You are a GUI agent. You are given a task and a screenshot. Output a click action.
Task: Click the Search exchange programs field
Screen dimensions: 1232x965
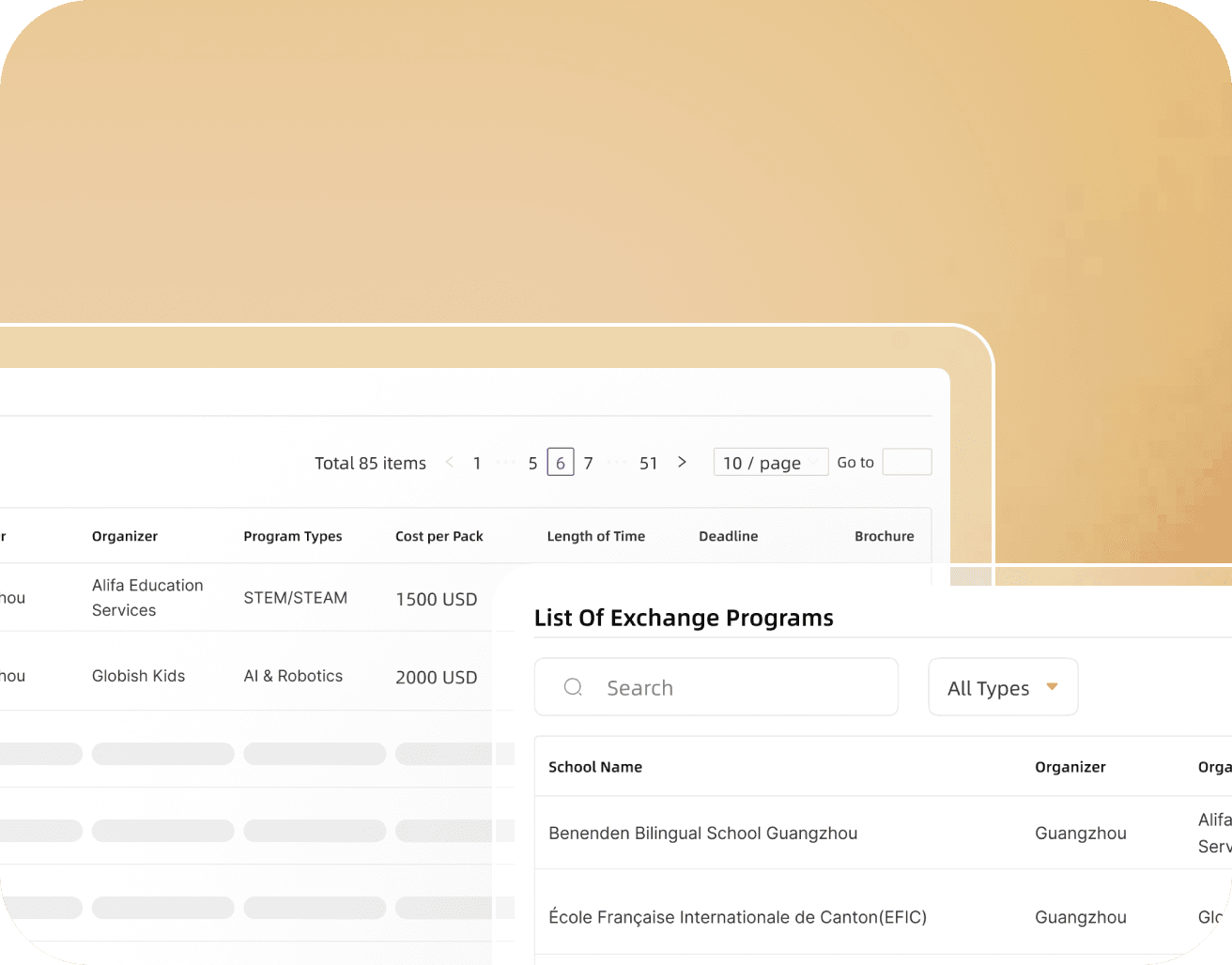tap(716, 687)
